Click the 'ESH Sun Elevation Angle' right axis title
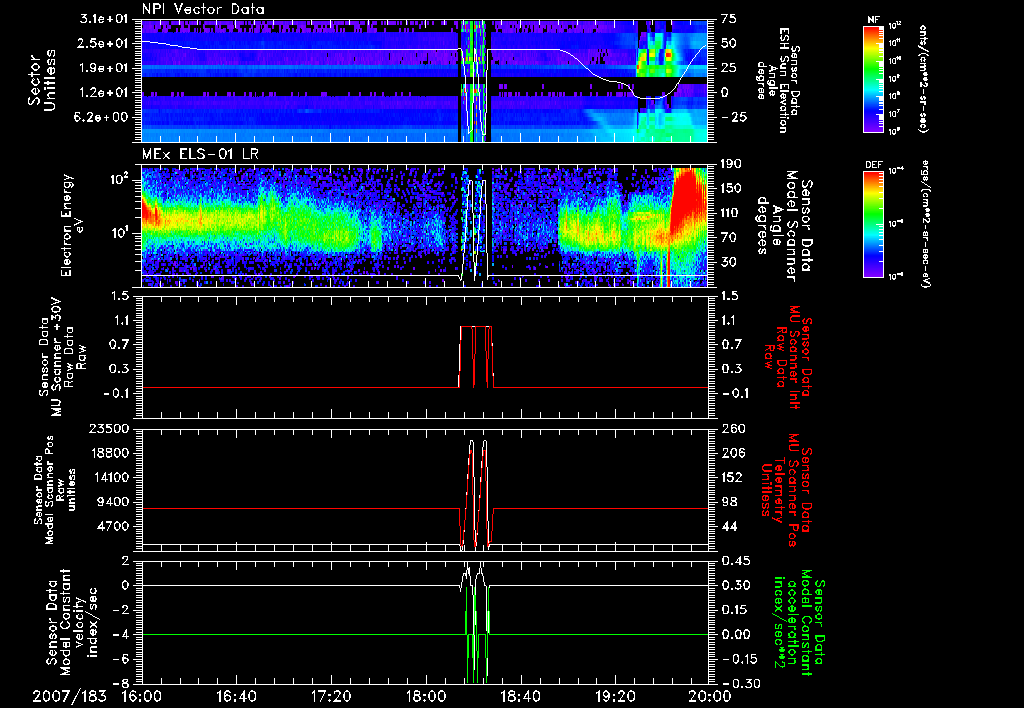 777,80
